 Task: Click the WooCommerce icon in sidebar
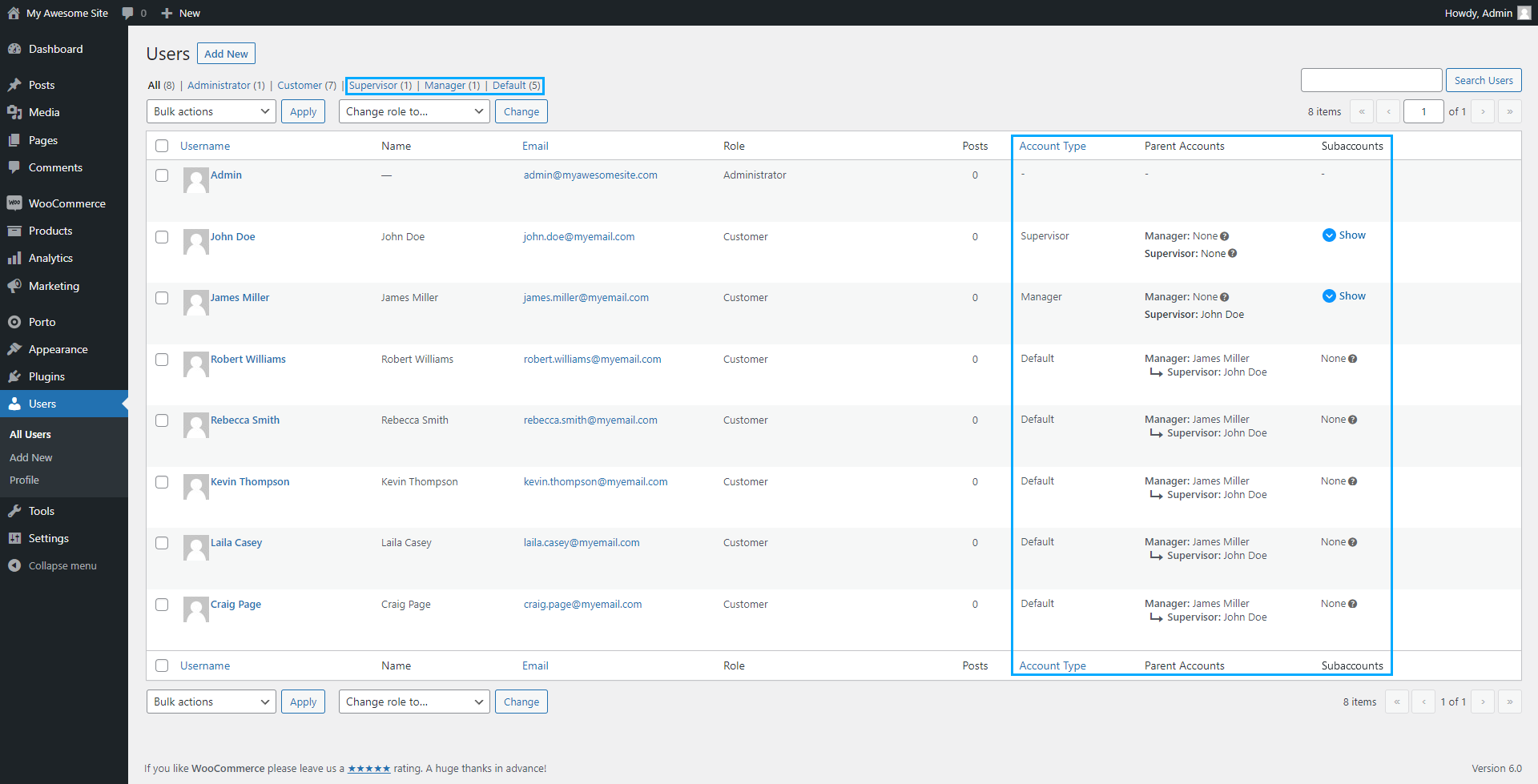click(14, 203)
